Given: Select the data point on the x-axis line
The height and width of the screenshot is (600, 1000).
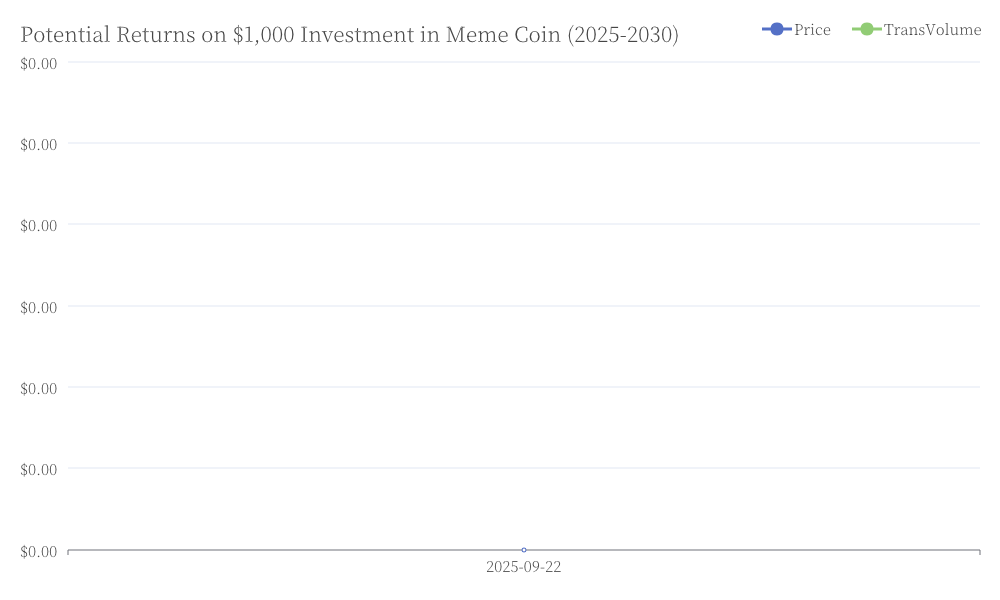Looking at the screenshot, I should 524,550.
